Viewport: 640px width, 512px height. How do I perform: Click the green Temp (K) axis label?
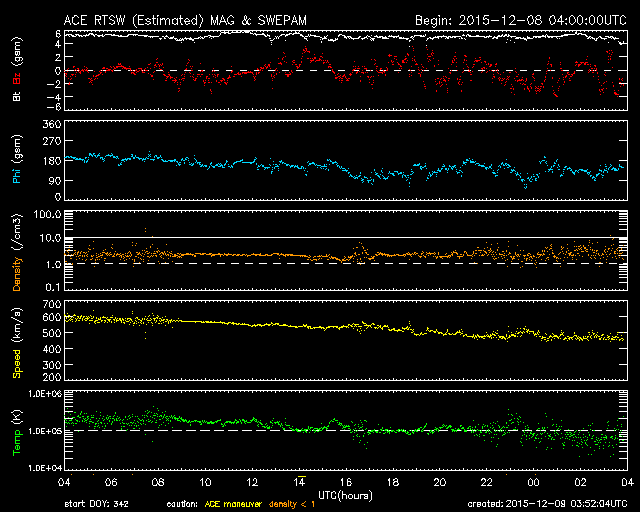coord(17,431)
